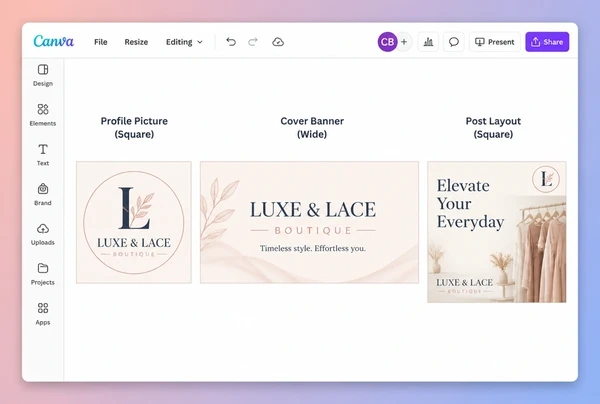The image size is (600, 404).
Task: Check the cloud save status icon
Action: point(278,42)
